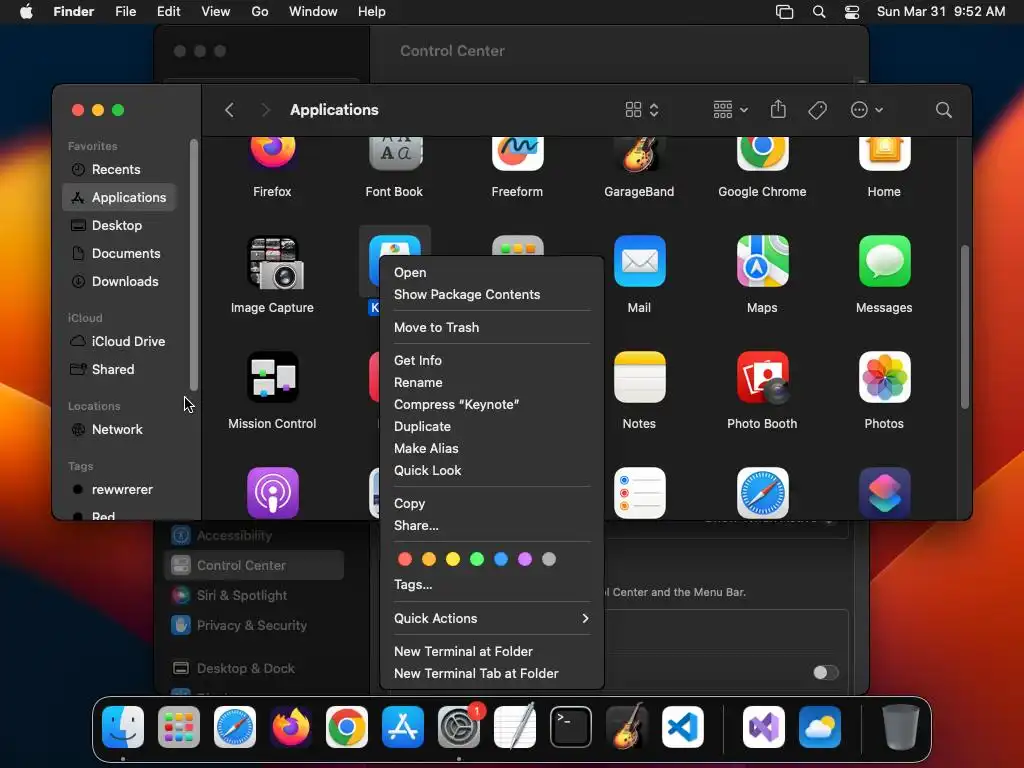Expand the Quick Actions submenu
1024x768 pixels.
[x=492, y=618]
